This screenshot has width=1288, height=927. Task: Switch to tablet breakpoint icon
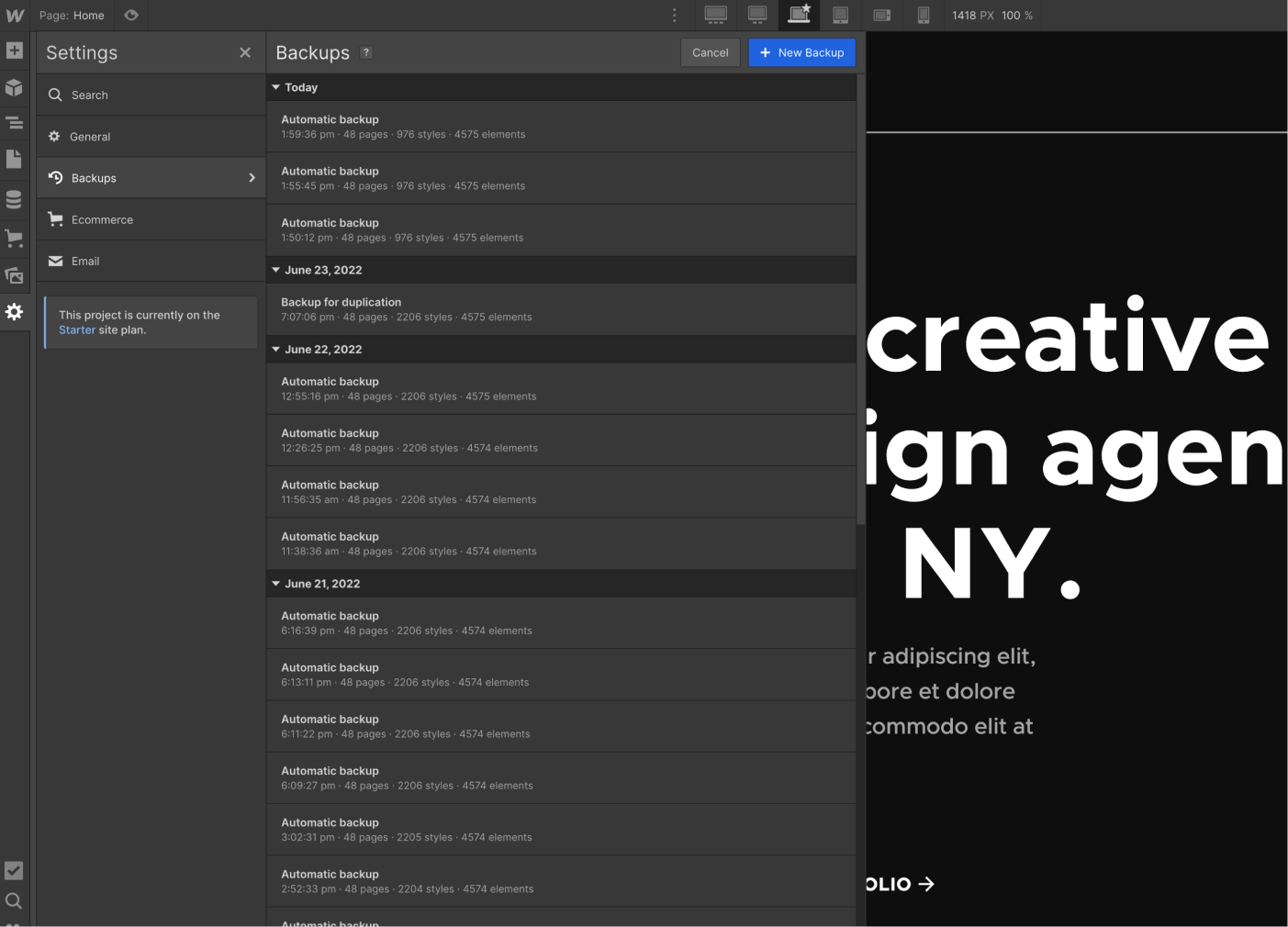click(x=840, y=15)
